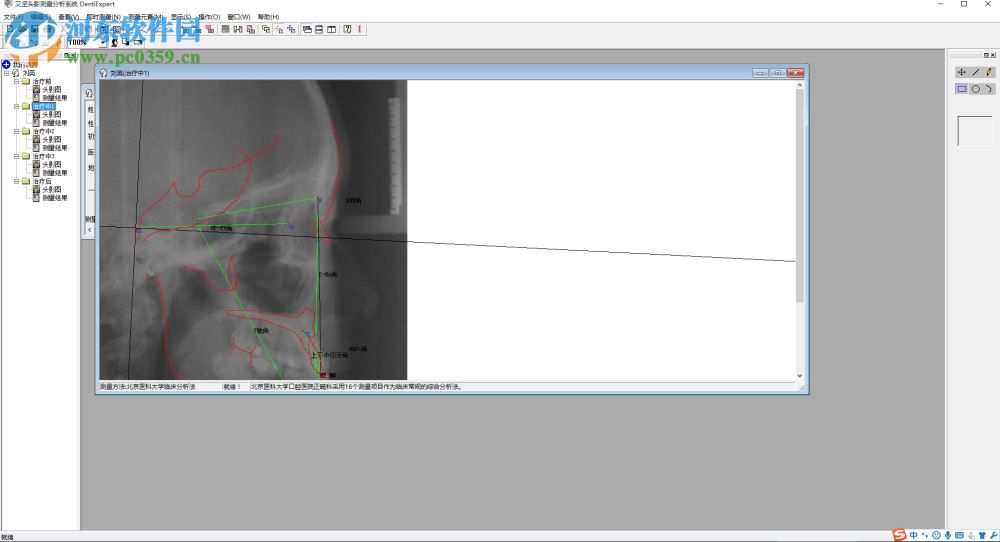Image resolution: width=1000 pixels, height=542 pixels.
Task: Open the zoom percentage 100% dropdown
Action: 103,43
